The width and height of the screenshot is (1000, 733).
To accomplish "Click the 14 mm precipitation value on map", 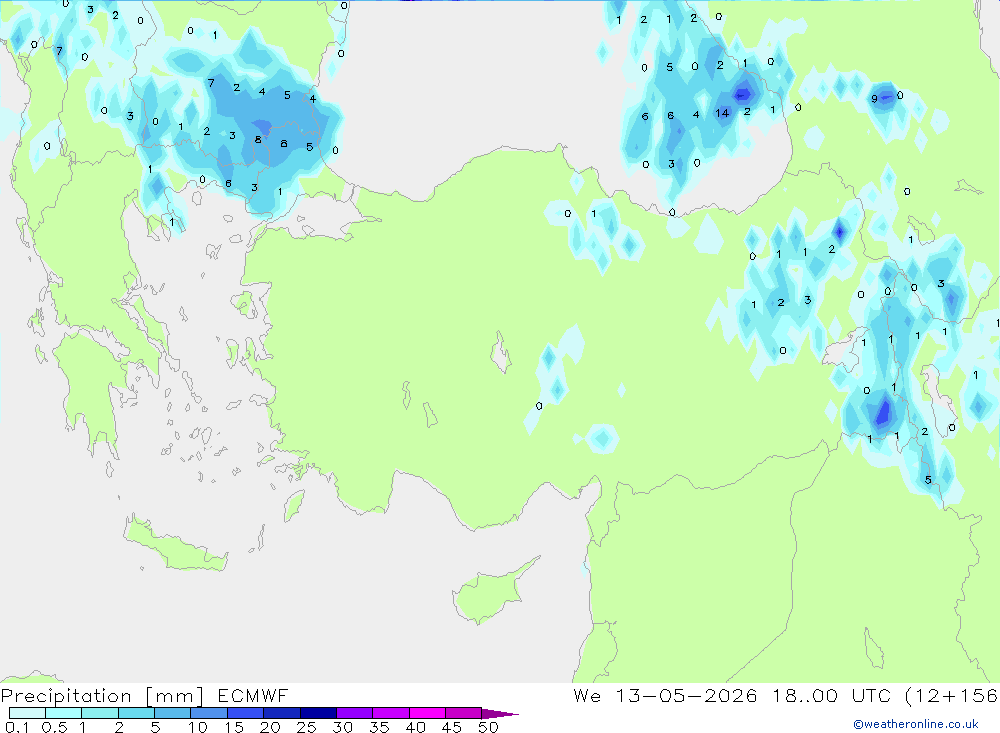I will coord(722,113).
